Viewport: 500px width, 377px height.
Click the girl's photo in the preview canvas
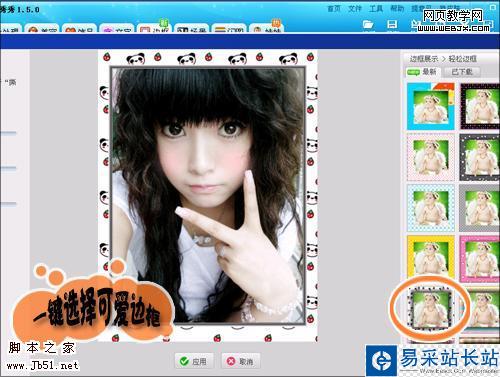(x=208, y=195)
